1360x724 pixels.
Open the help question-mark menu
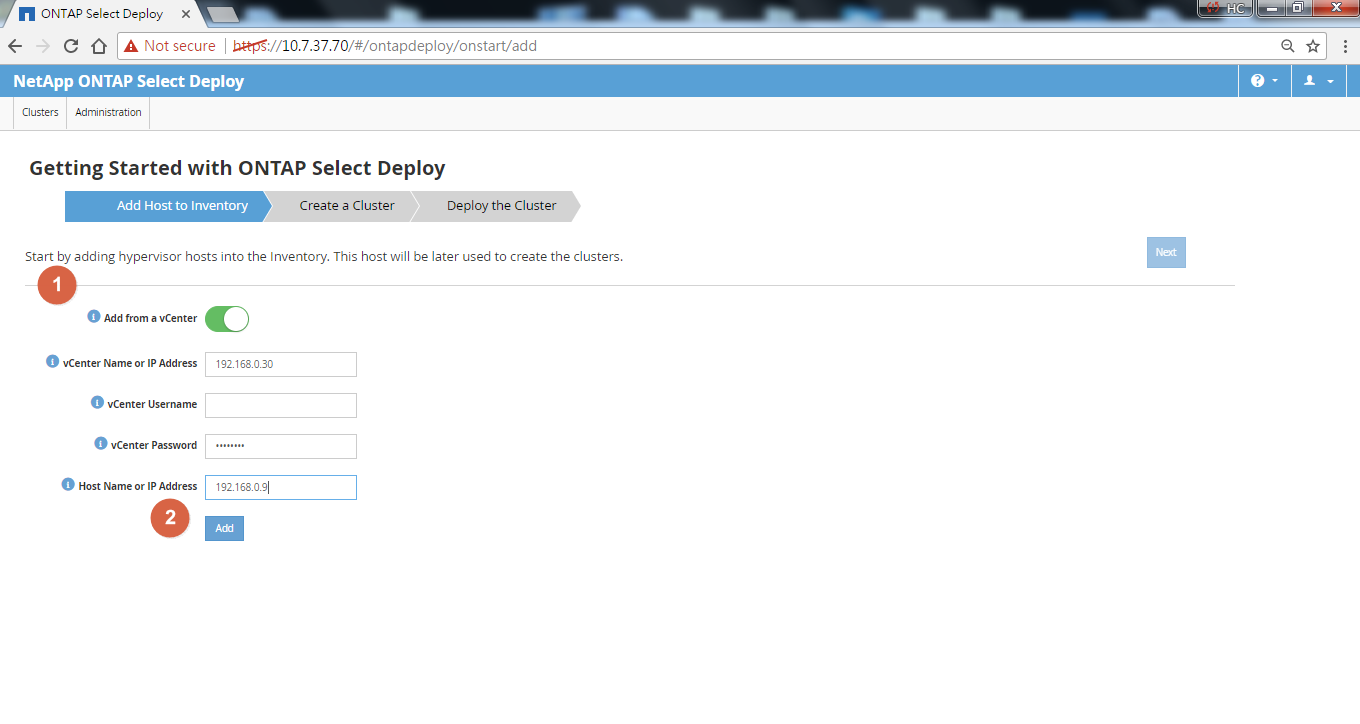click(x=1264, y=81)
